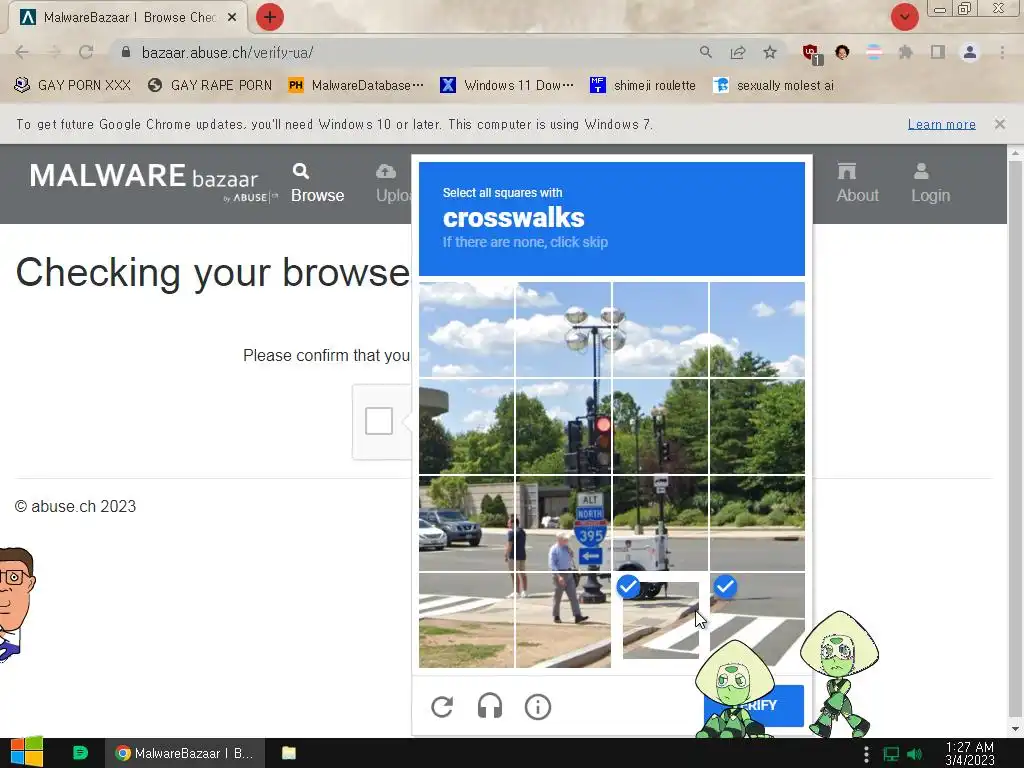Switch to audio challenge via headphones icon
The height and width of the screenshot is (768, 1024).
490,707
